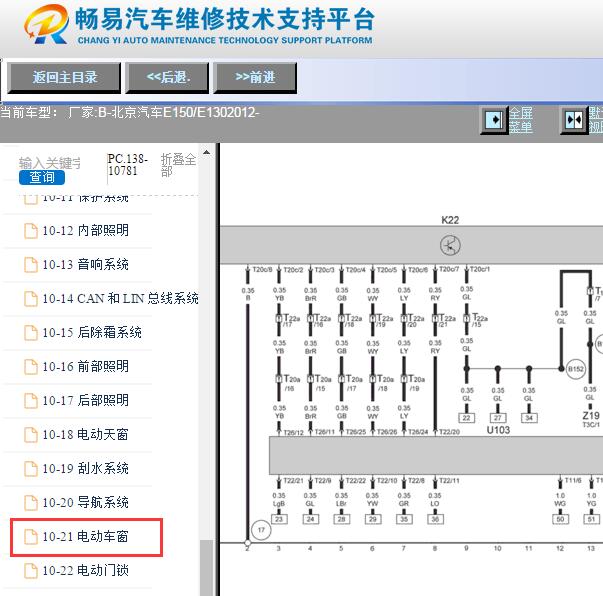This screenshot has width=603, height=596.
Task: Click the keyword search input field
Action: [x=50, y=163]
